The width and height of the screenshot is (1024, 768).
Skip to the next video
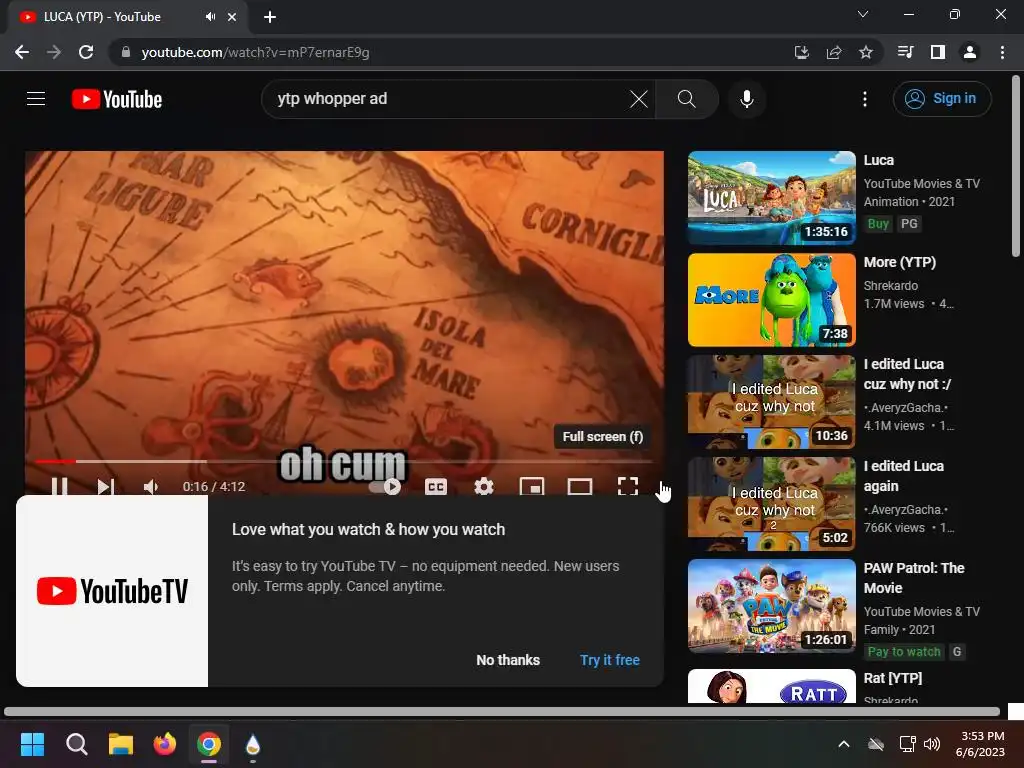105,487
